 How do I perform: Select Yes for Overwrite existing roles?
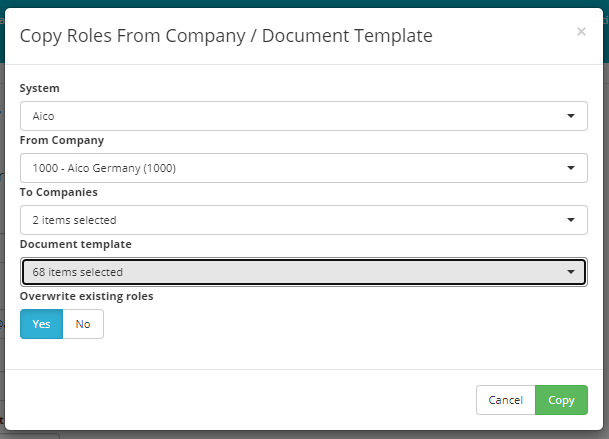pyautogui.click(x=41, y=324)
